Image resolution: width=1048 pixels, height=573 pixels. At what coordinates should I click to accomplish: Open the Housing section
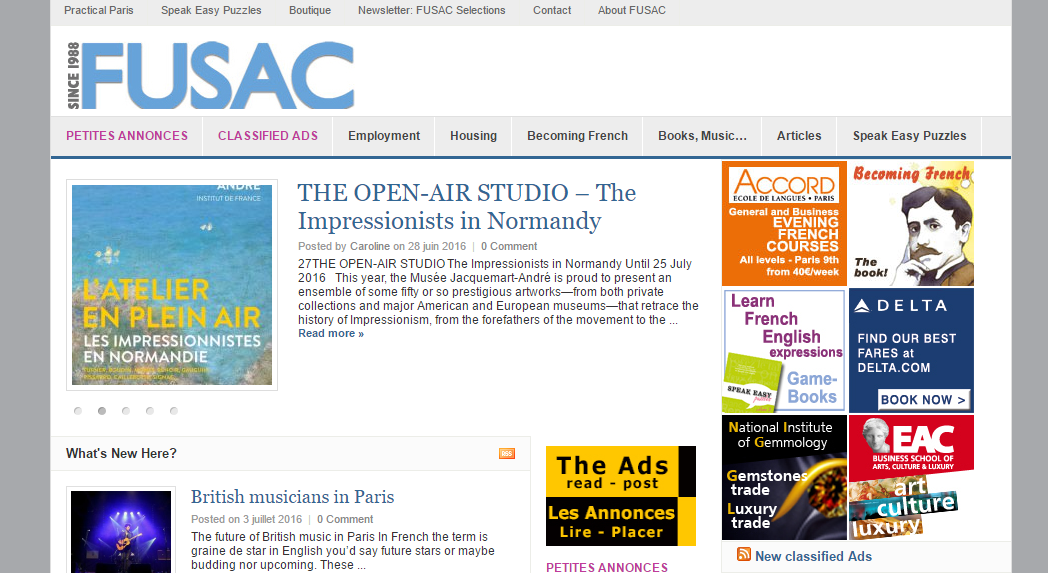pos(473,136)
